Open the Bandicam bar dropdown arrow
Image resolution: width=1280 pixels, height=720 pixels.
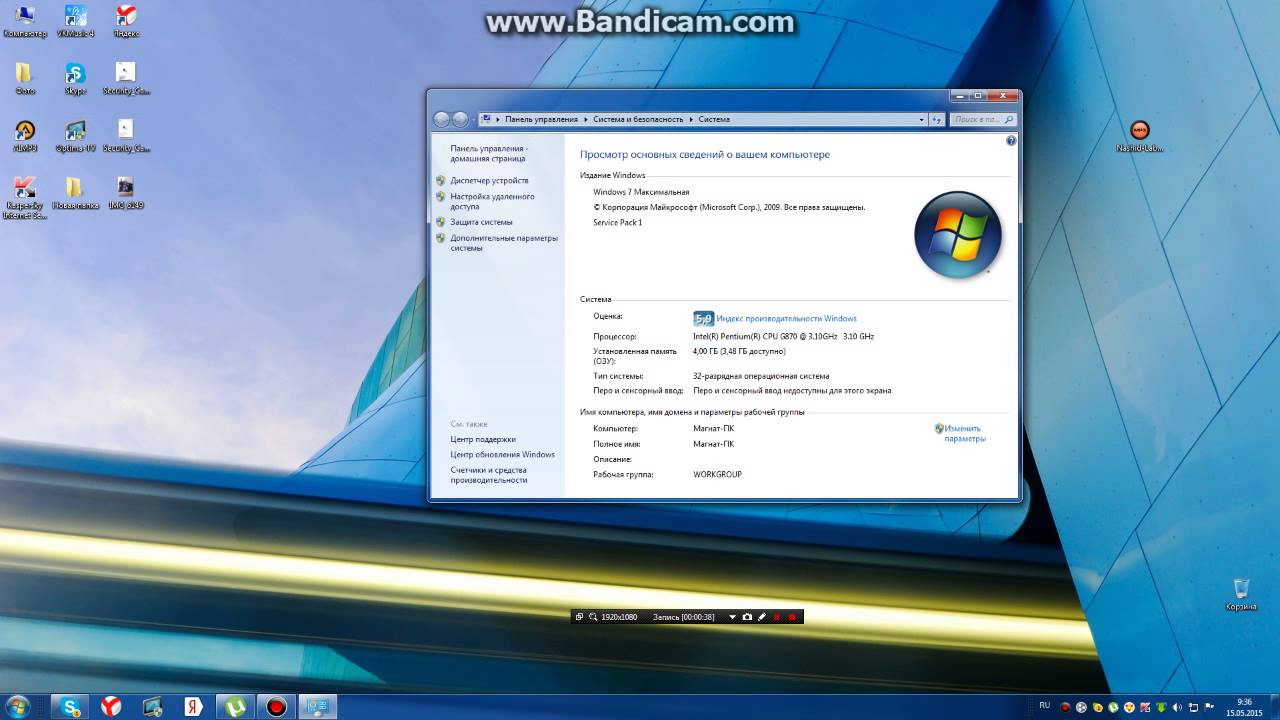732,617
